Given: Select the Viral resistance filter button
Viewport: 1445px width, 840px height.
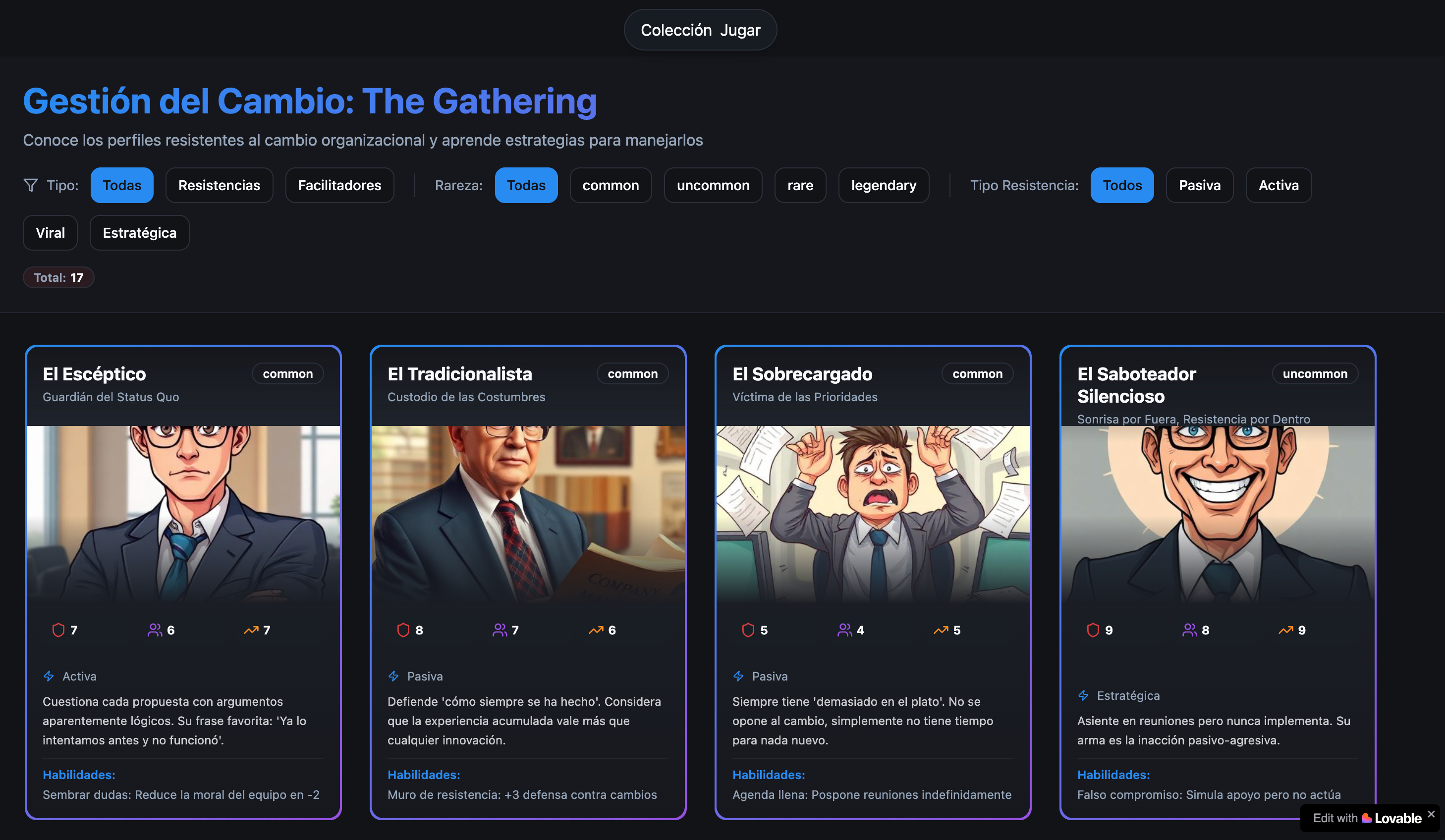Looking at the screenshot, I should 50,233.
